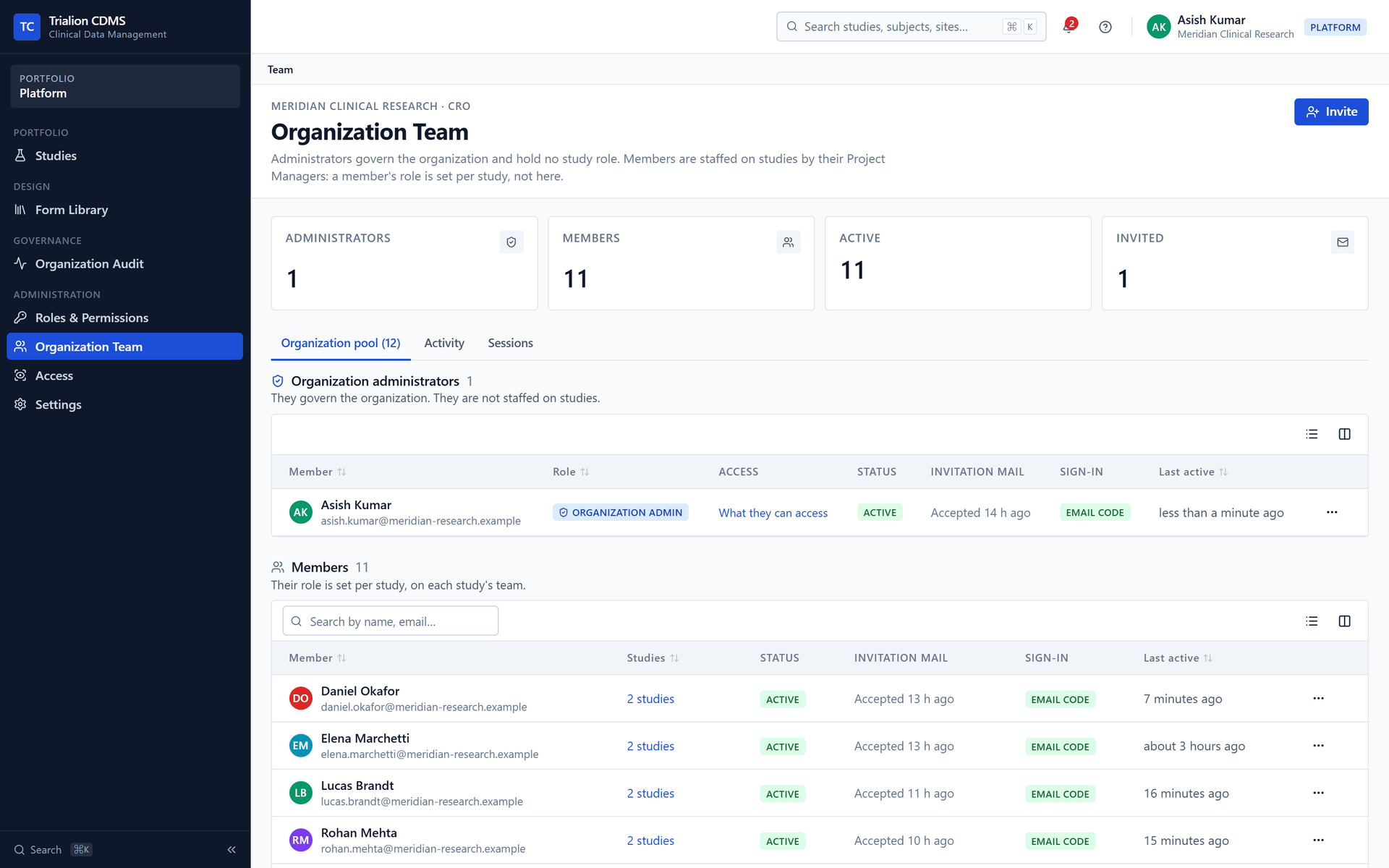Open Form Library in the sidebar
Image resolution: width=1389 pixels, height=868 pixels.
[125, 210]
